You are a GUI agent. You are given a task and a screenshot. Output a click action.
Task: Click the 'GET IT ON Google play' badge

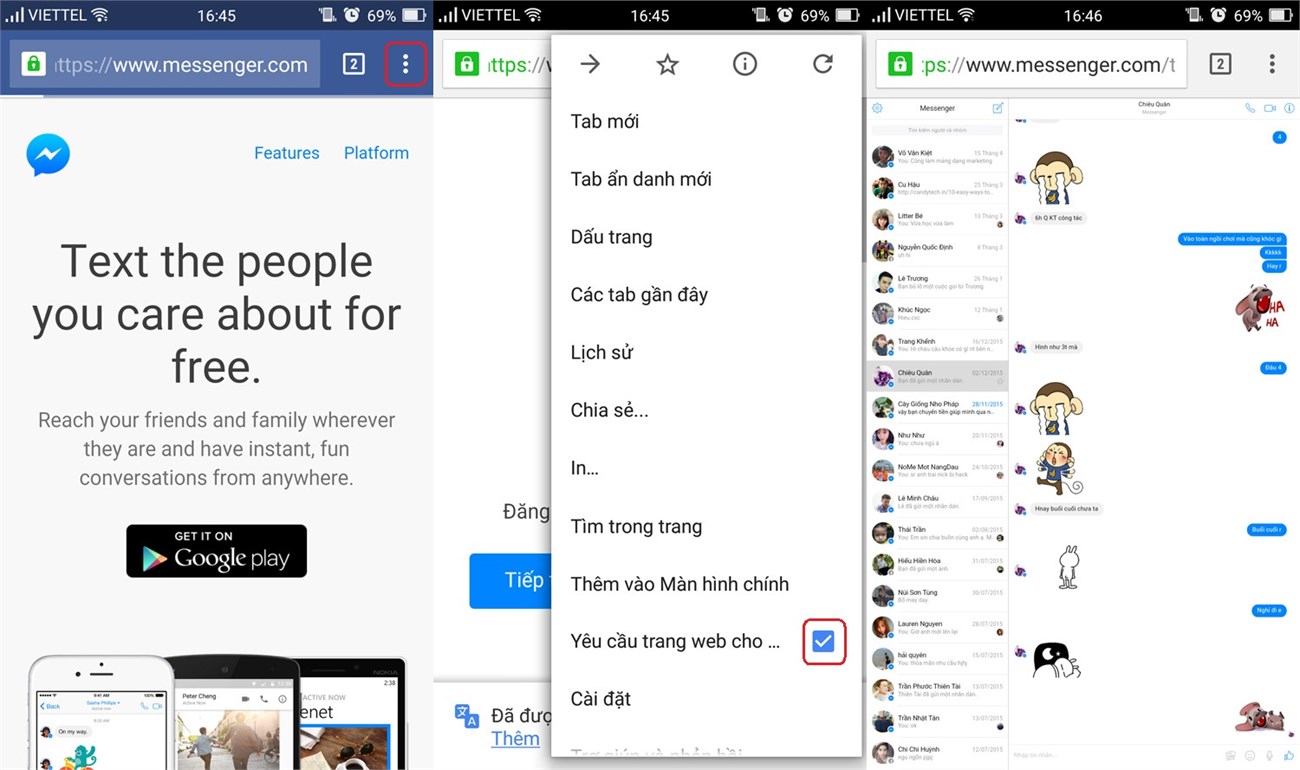(x=216, y=551)
